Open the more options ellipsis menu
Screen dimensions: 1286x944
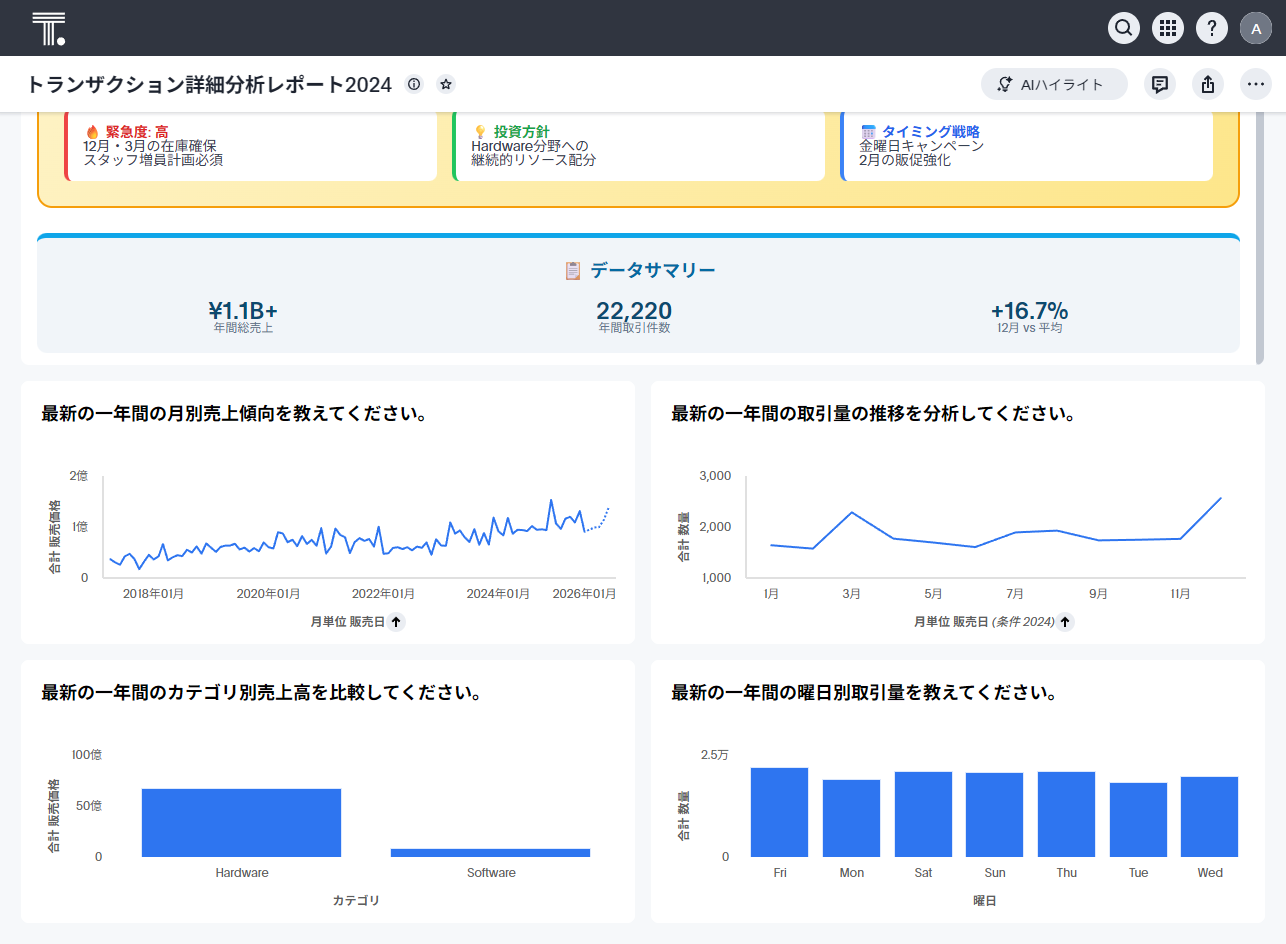(x=1256, y=85)
